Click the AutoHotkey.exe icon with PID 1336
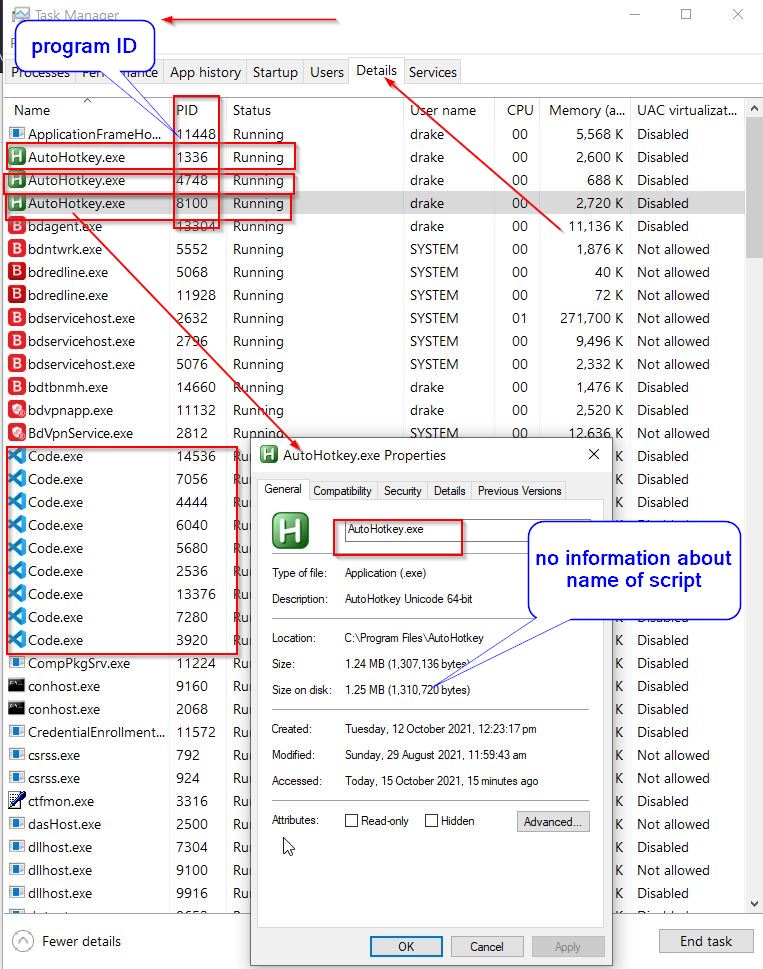 16,157
